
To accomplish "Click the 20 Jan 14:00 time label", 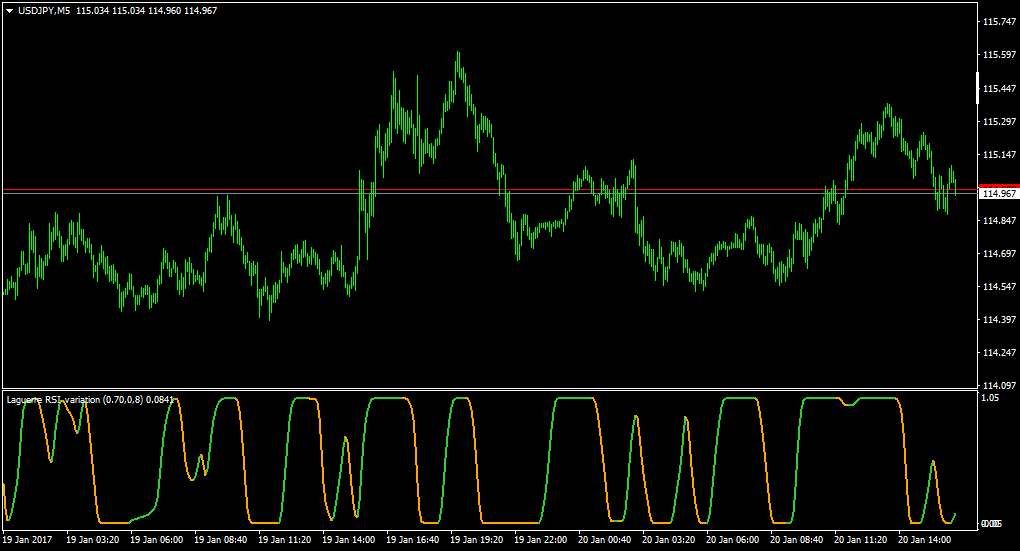I will tap(924, 539).
